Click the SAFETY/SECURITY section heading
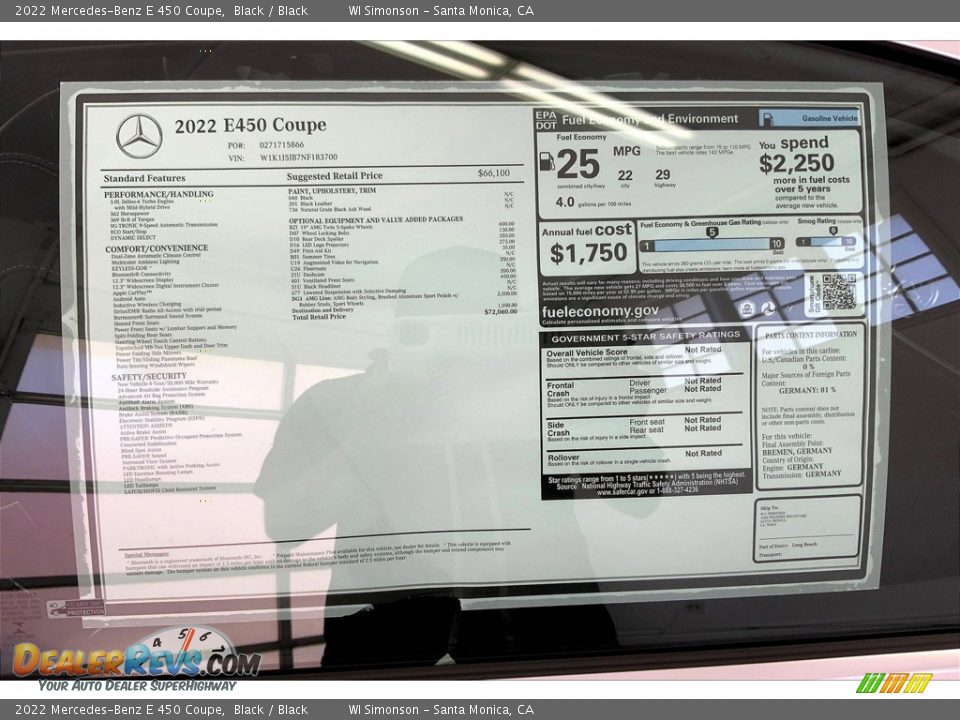960x720 pixels. [149, 377]
